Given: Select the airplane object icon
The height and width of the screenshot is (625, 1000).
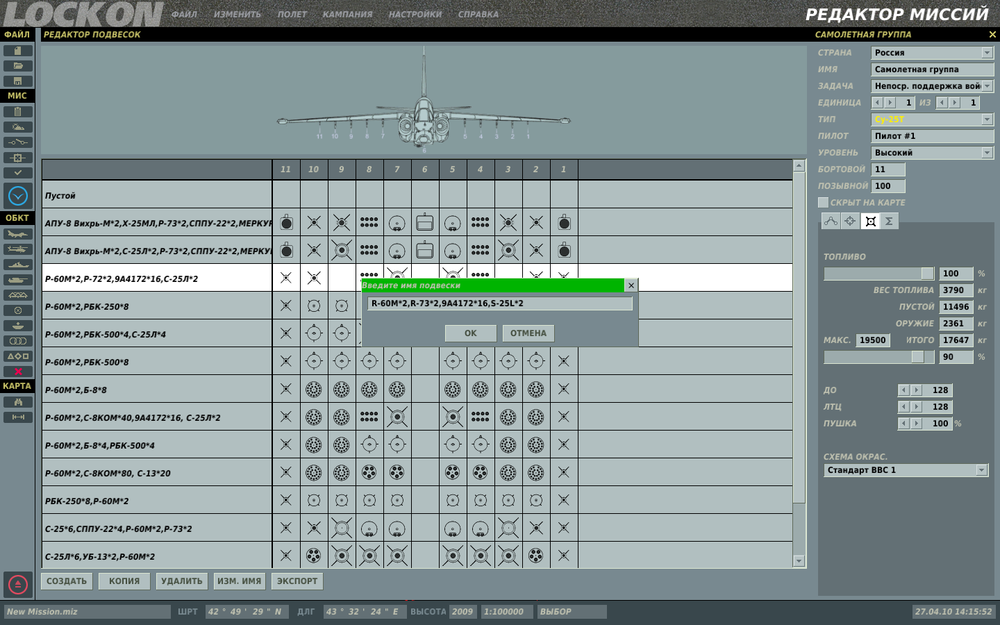Looking at the screenshot, I should pyautogui.click(x=17, y=234).
